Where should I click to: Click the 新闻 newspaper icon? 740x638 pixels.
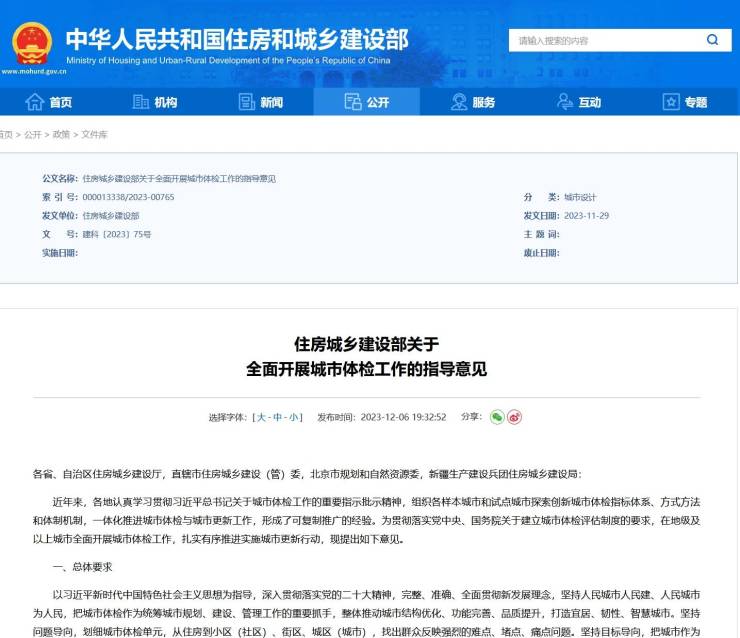click(x=247, y=102)
